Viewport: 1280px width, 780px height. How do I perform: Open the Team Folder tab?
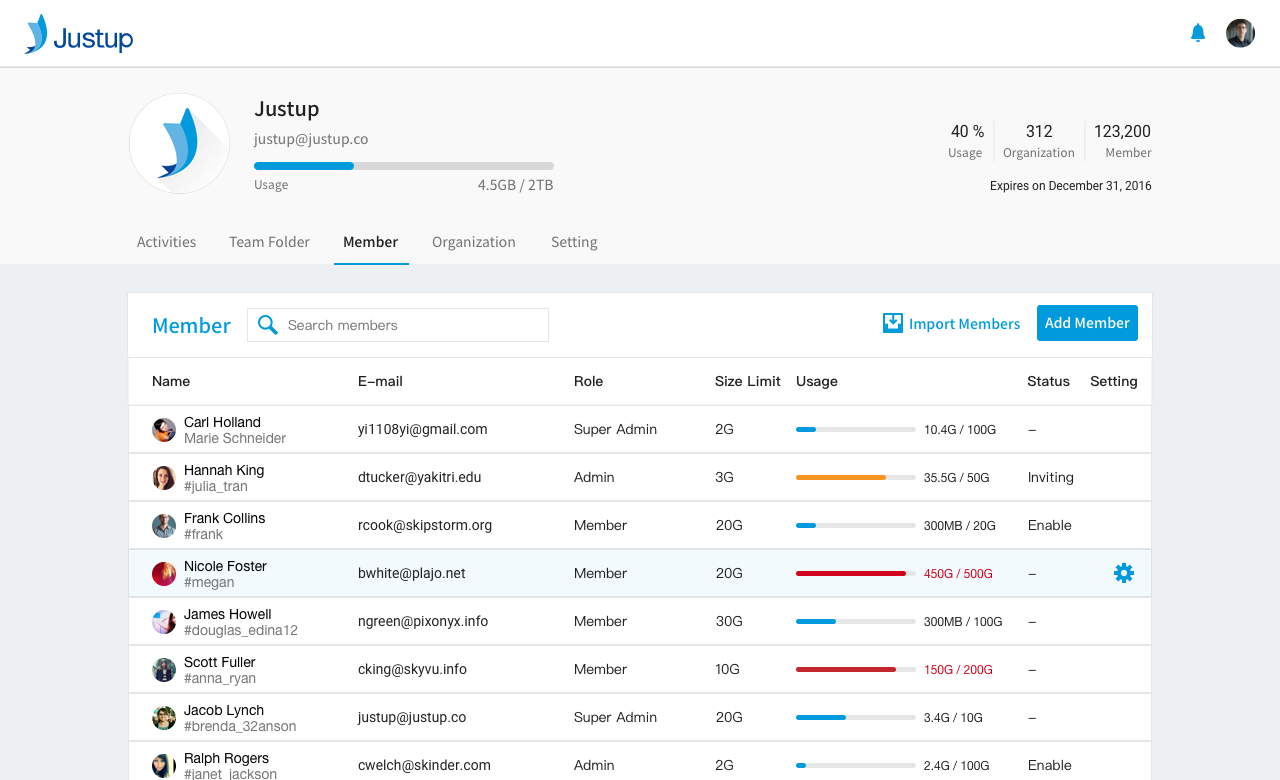coord(269,242)
